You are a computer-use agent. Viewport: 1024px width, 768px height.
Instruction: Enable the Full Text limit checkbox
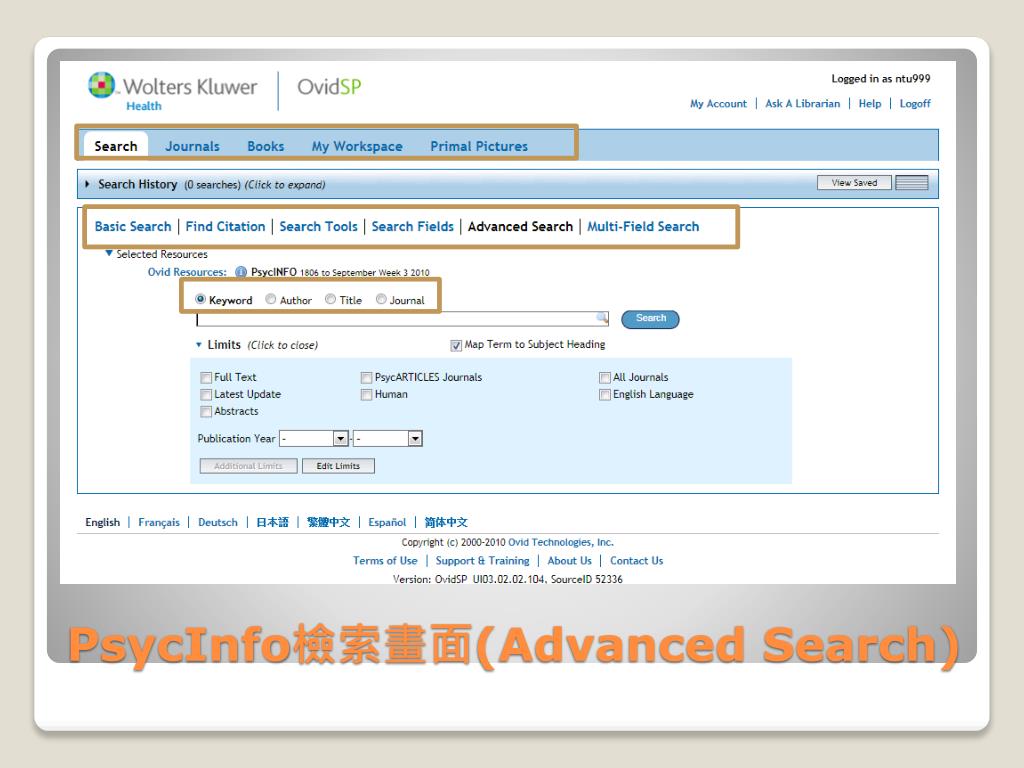coord(206,377)
